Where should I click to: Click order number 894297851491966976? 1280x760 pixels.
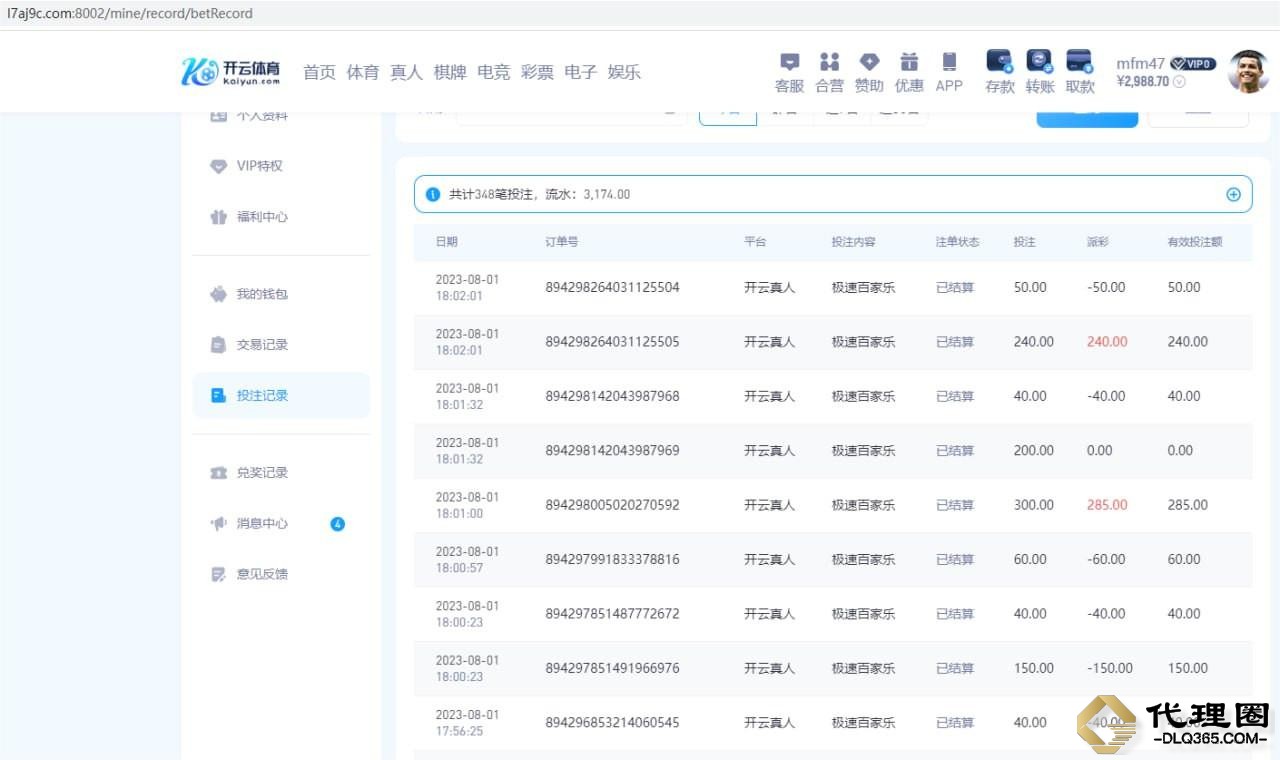coord(612,668)
